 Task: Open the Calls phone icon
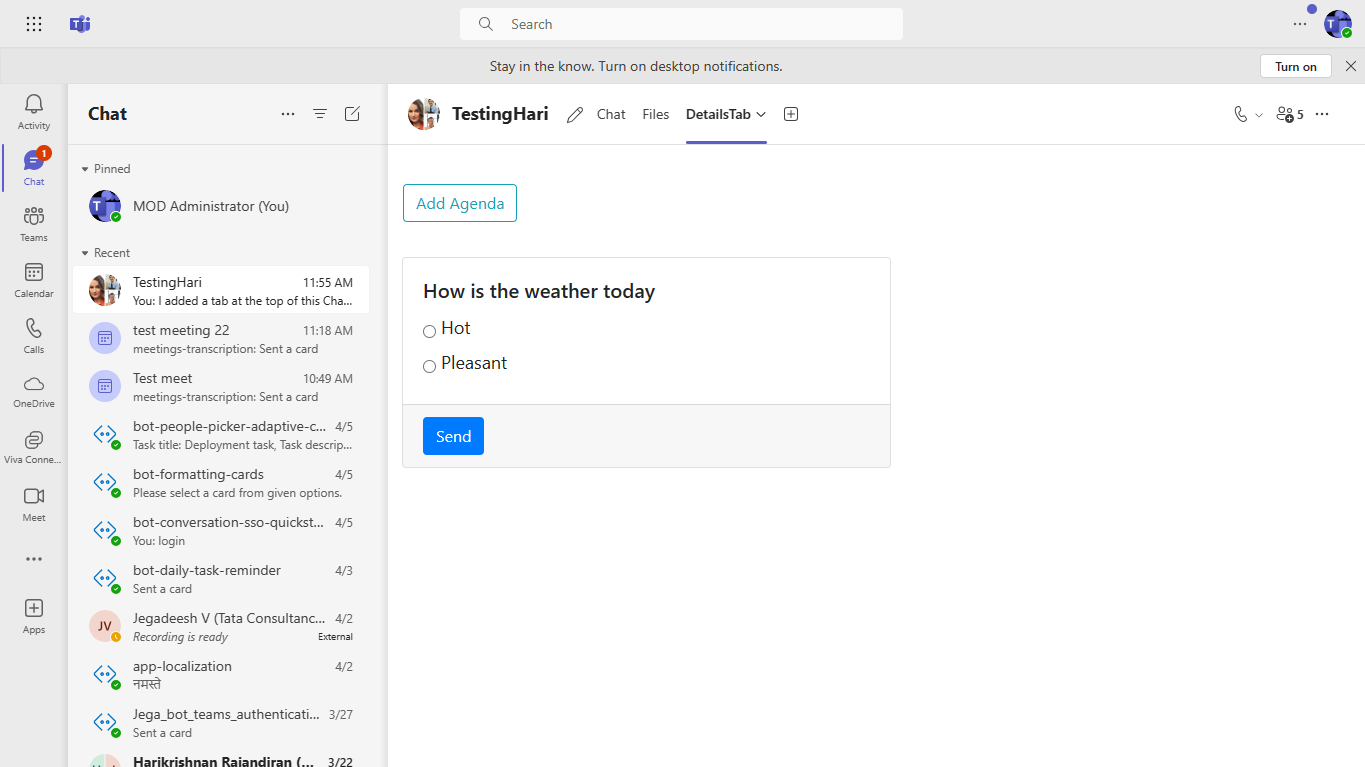coord(34,336)
